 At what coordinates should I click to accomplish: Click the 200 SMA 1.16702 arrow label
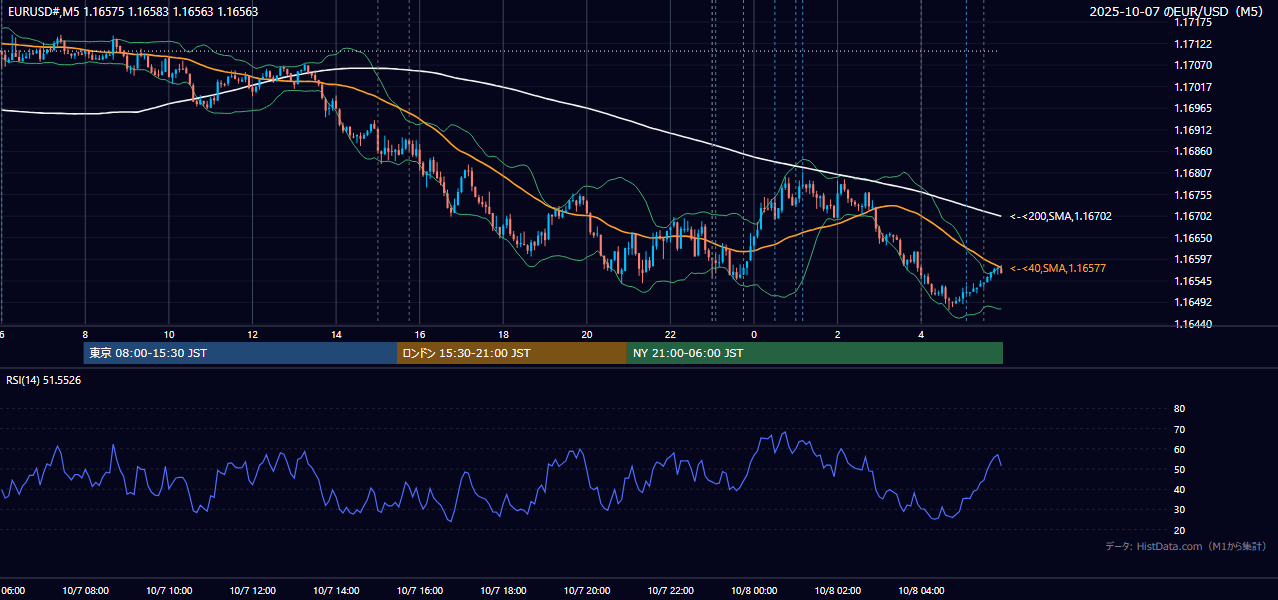point(1060,216)
